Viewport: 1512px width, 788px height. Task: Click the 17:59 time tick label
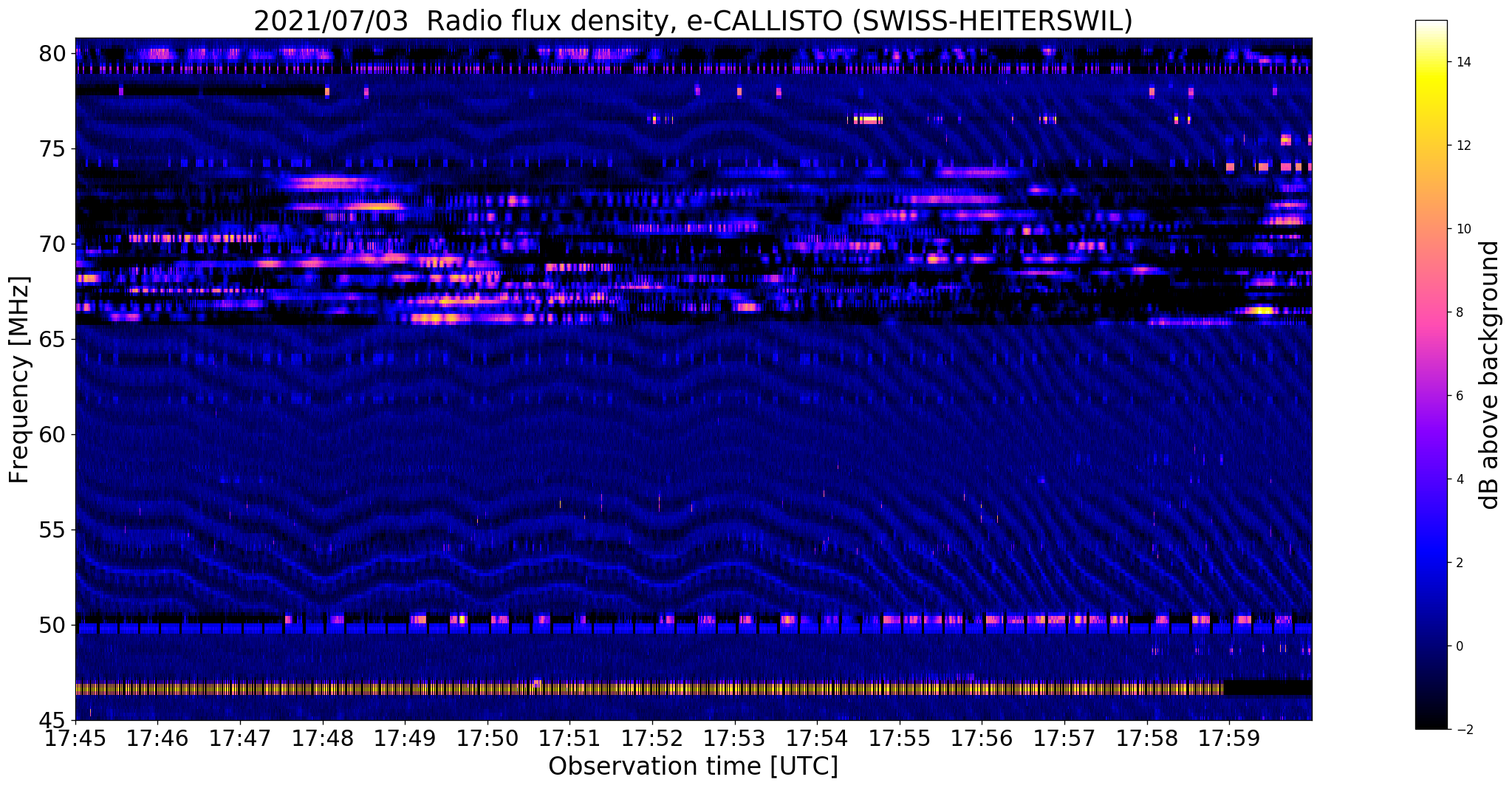coord(1229,738)
